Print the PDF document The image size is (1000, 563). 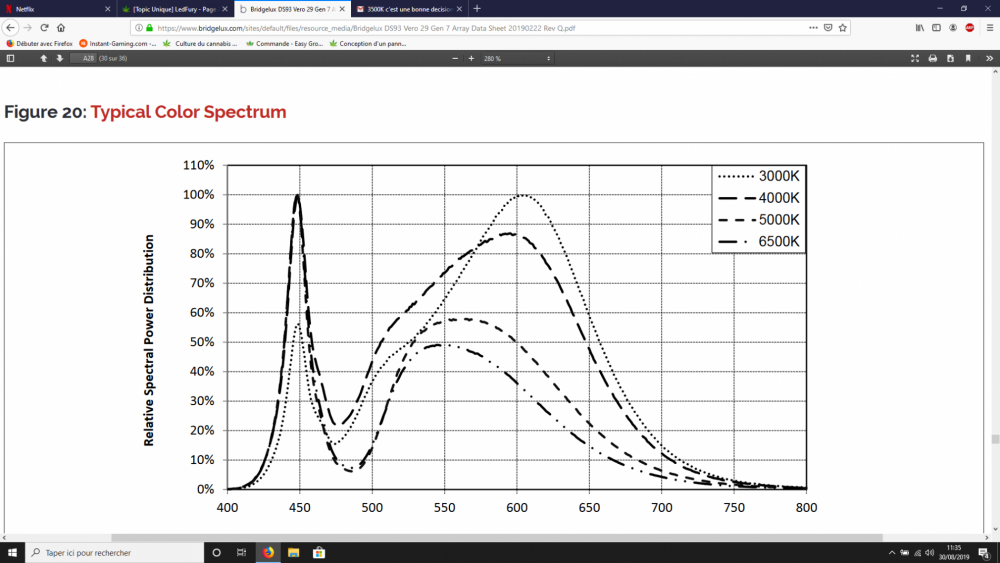point(932,58)
